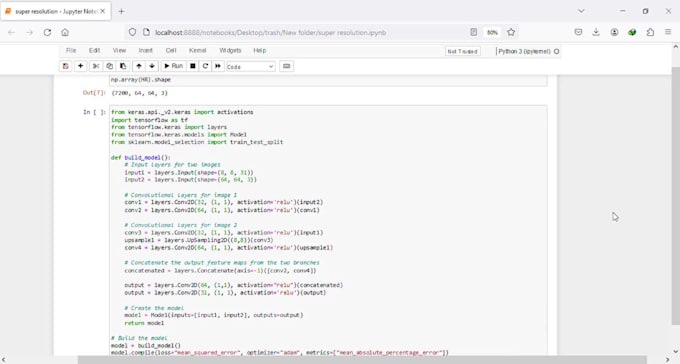Screen dimensions: 680x364
Task: Click the Out[7] output prompt
Action: tap(95, 93)
